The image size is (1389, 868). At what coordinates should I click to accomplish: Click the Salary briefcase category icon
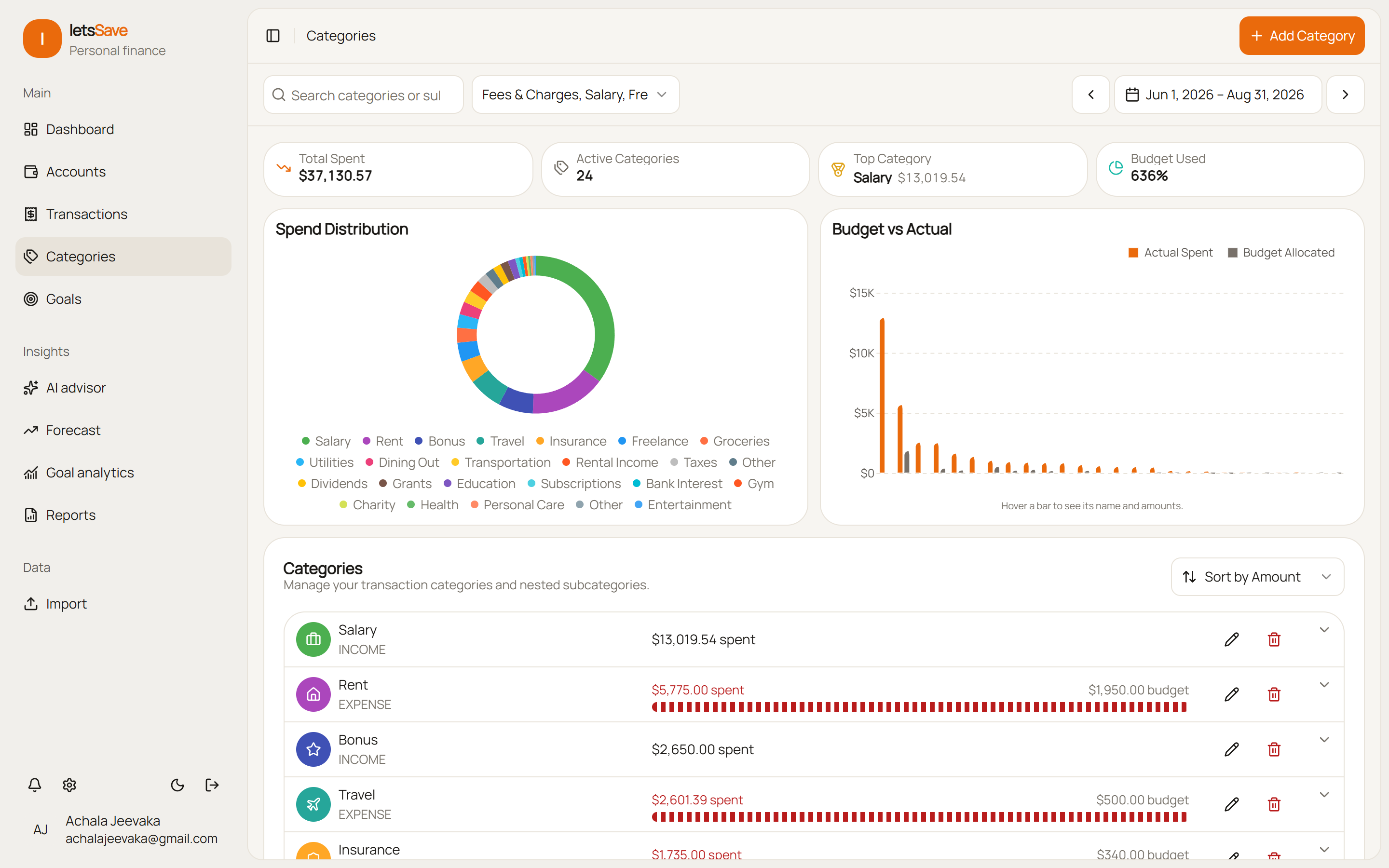click(313, 639)
